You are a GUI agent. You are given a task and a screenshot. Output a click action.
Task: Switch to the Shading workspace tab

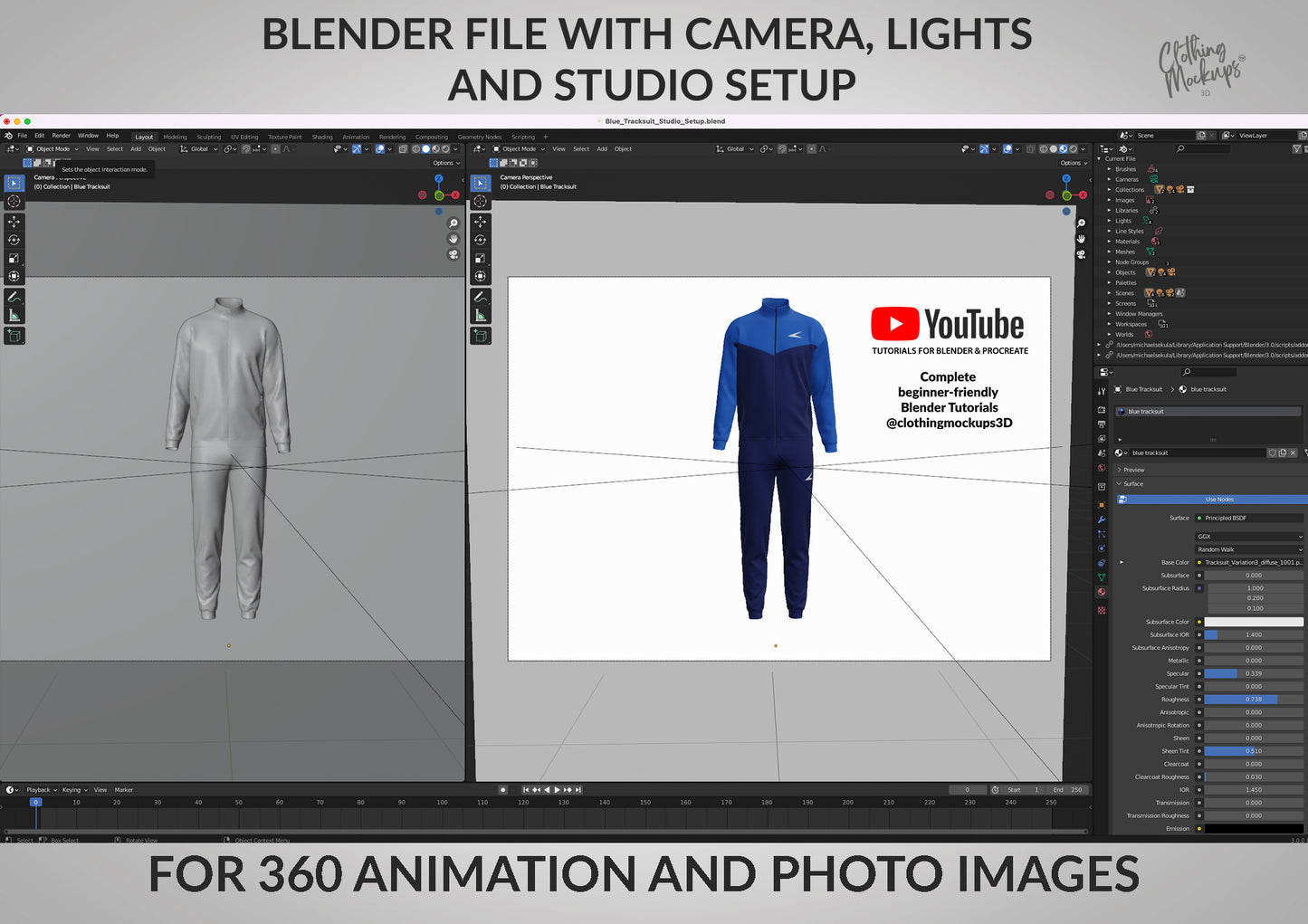tap(322, 138)
